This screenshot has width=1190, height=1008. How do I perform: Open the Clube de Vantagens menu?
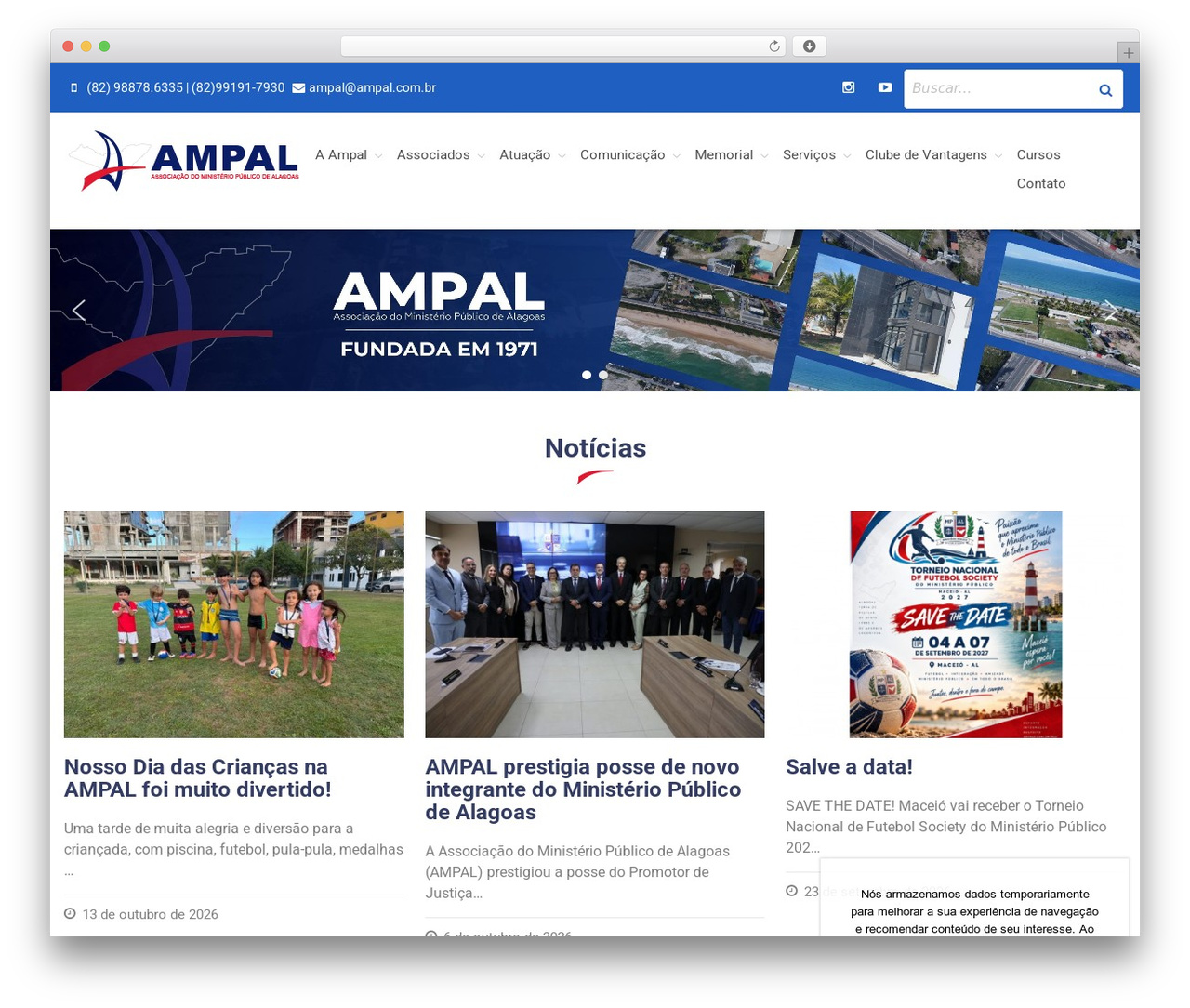tap(926, 155)
